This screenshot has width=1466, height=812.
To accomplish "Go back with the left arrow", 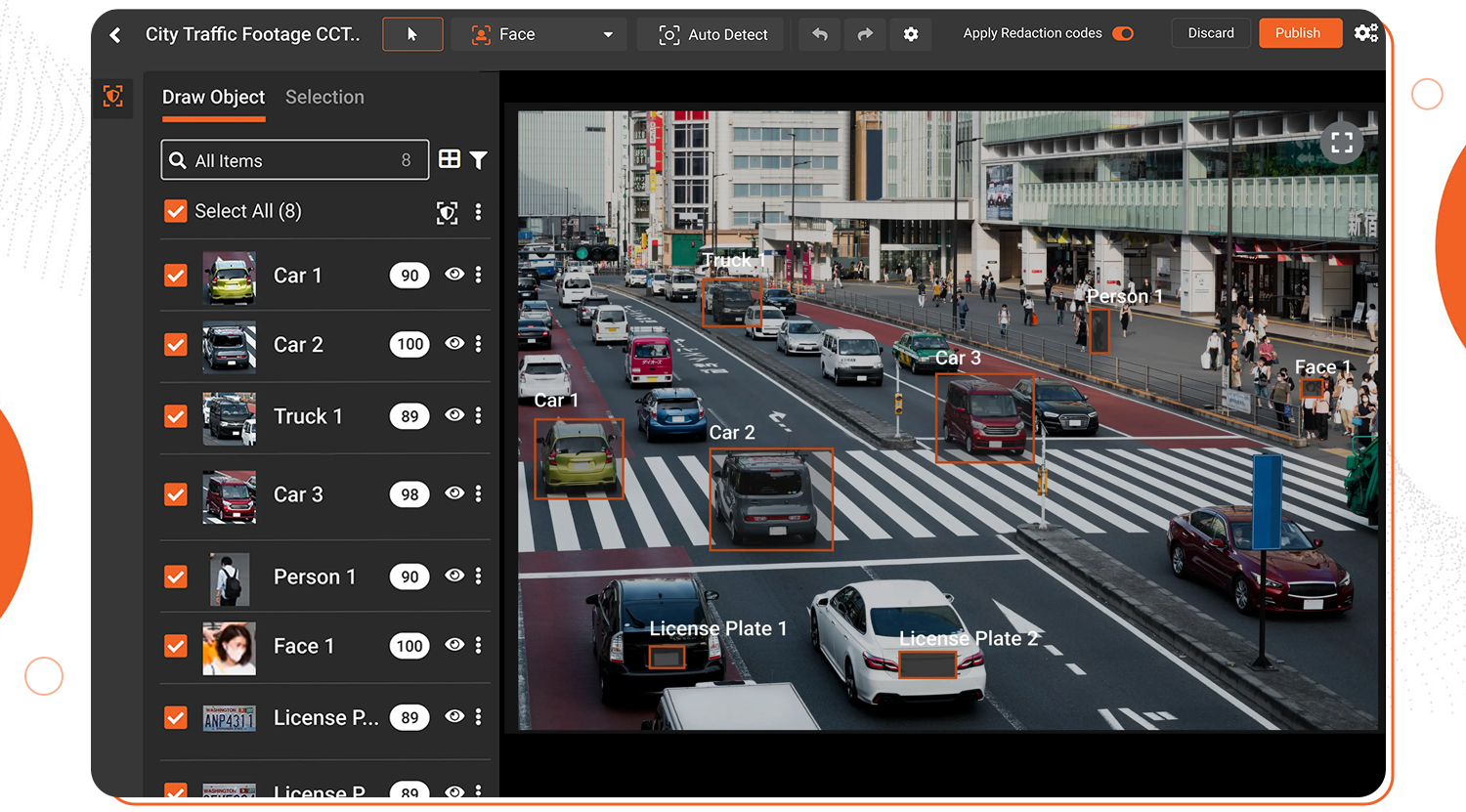I will click(x=115, y=35).
